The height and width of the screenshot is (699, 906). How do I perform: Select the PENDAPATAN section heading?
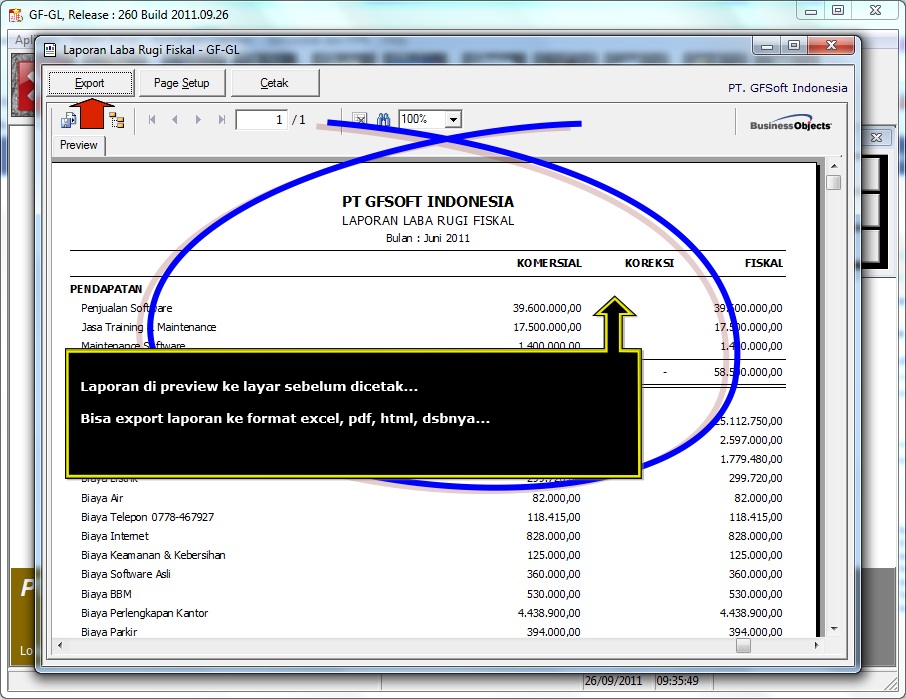pos(106,289)
